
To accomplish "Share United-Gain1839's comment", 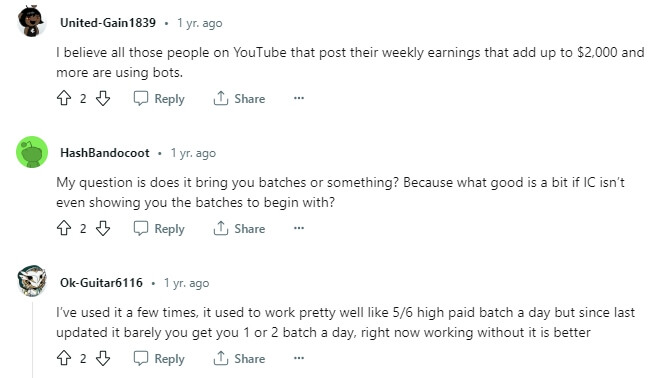I will pyautogui.click(x=239, y=99).
